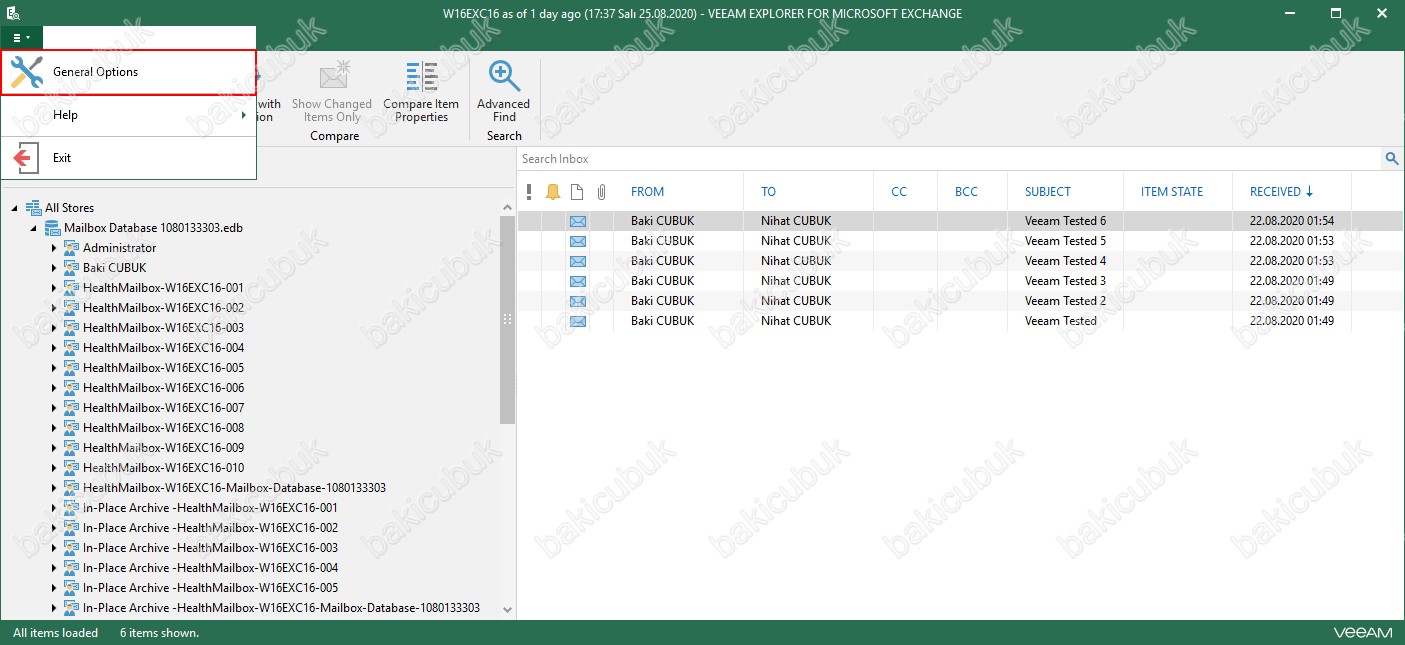Click the tree scrollbar up arrow

[507, 207]
